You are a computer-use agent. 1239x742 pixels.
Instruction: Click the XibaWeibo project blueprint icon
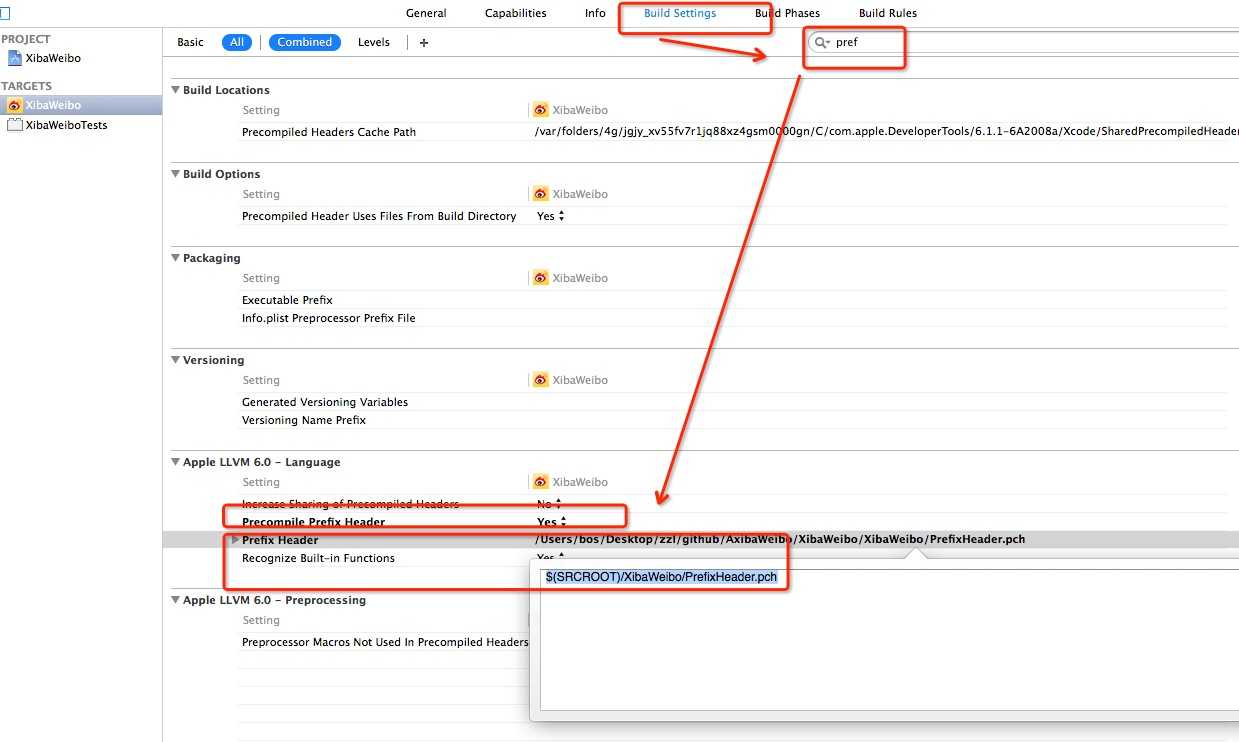[14, 58]
